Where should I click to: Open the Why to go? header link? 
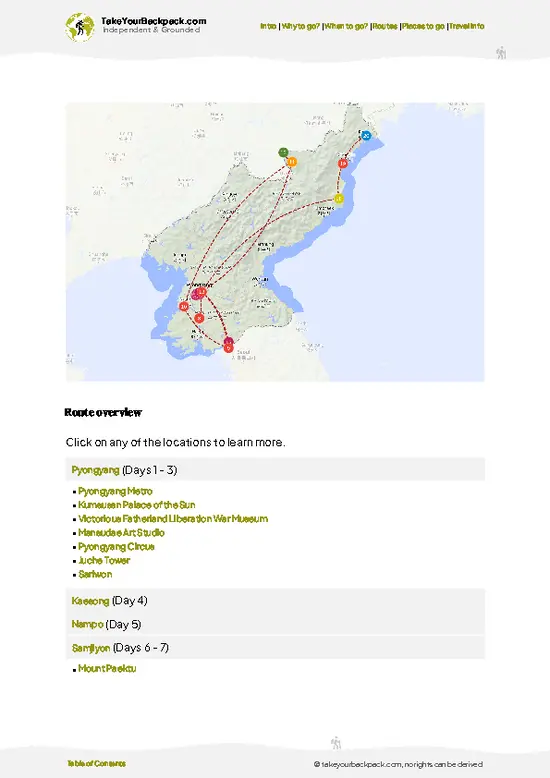click(301, 26)
